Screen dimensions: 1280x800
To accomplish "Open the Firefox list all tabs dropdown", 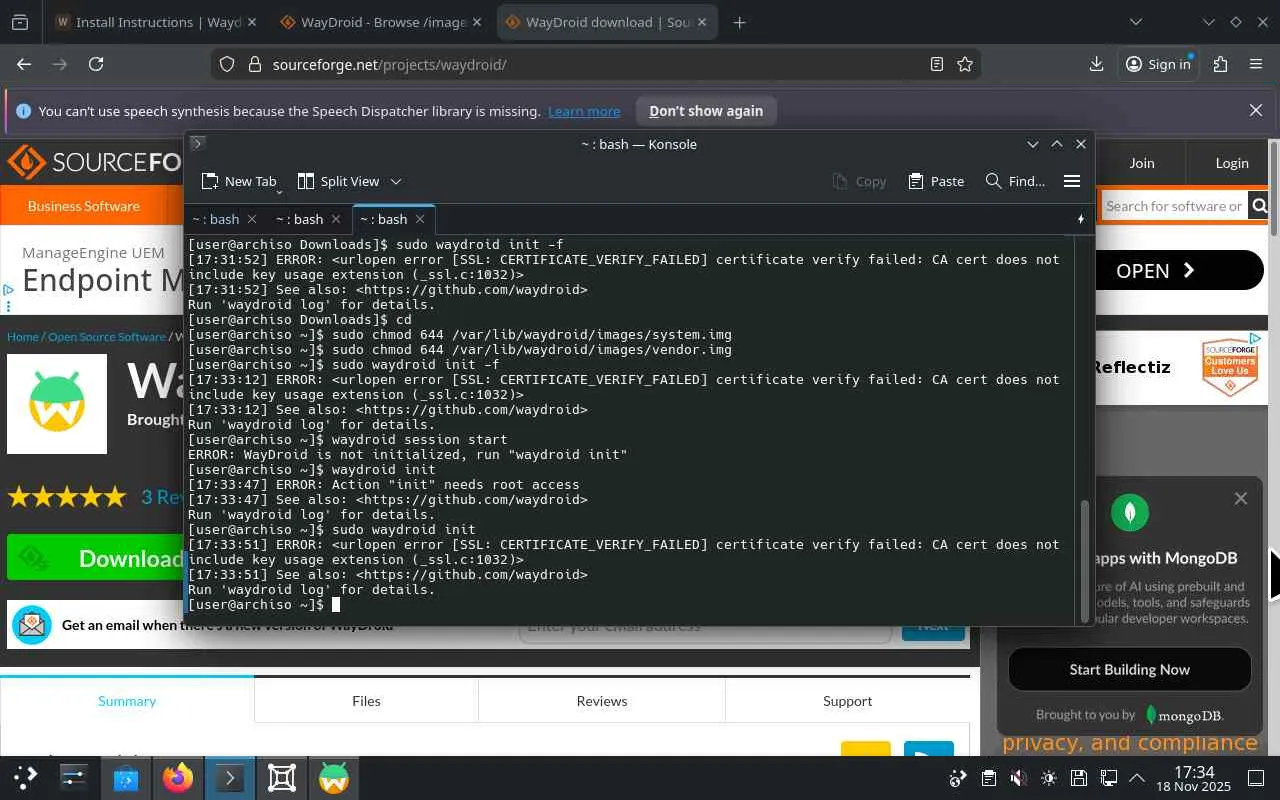I will click(x=1135, y=22).
